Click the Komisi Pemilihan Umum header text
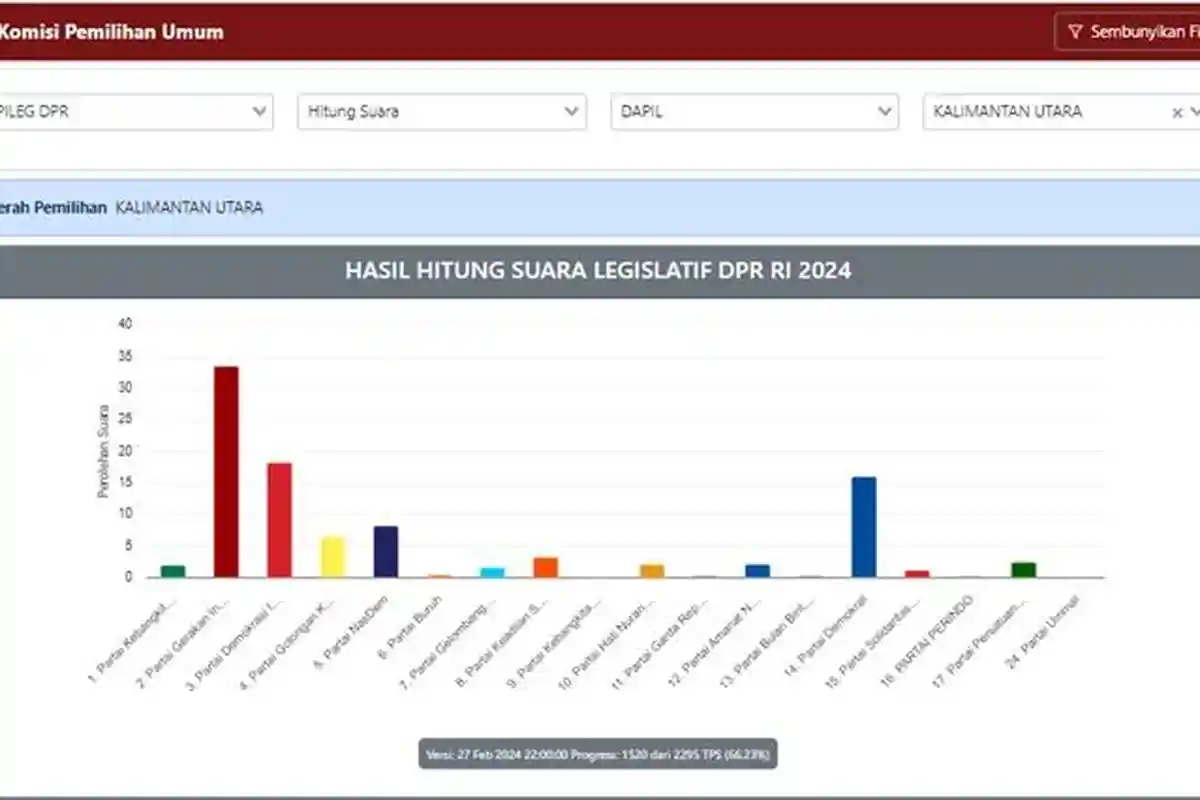 coord(112,31)
